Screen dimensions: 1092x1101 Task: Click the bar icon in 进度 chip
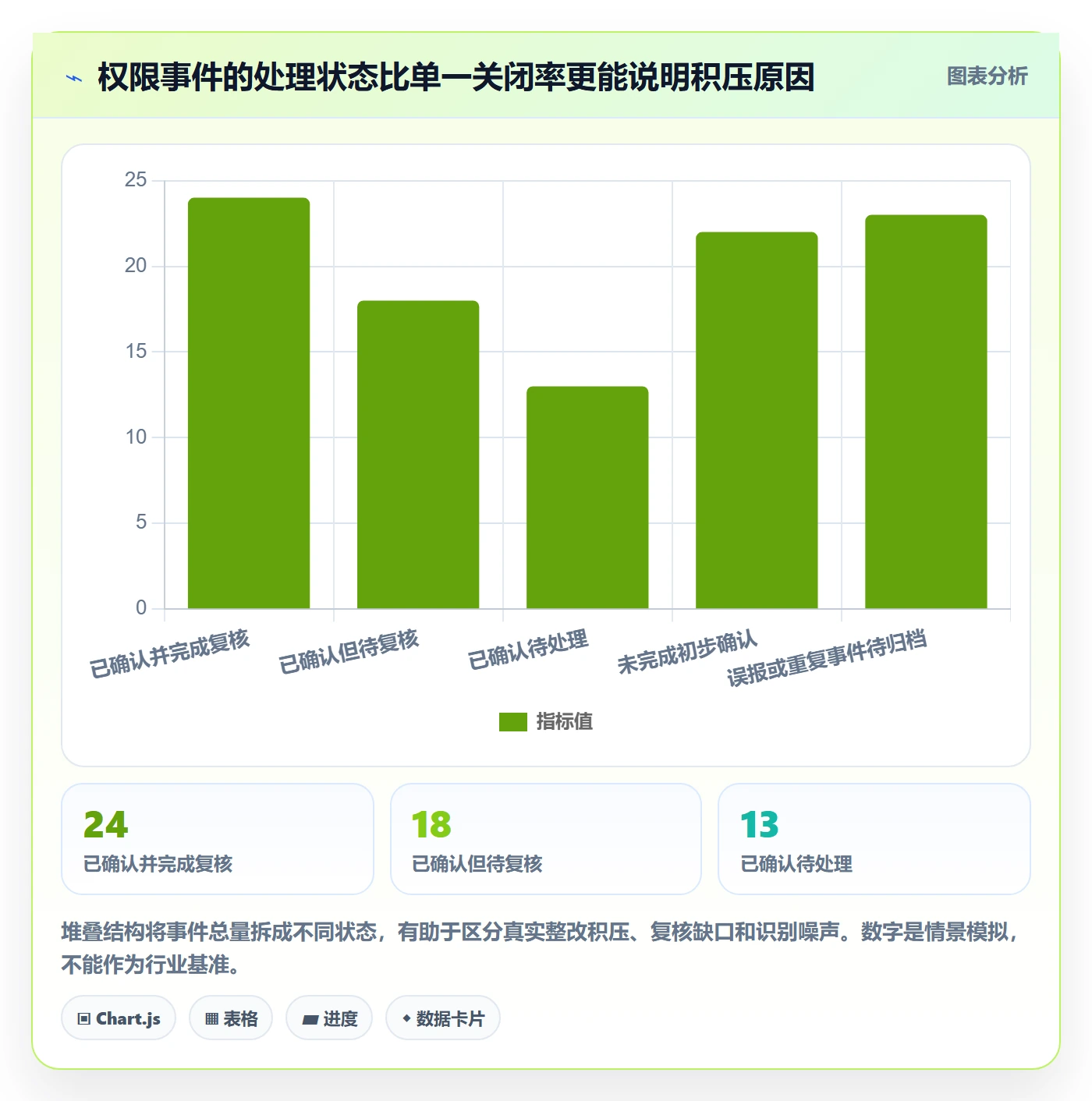coord(310,1019)
